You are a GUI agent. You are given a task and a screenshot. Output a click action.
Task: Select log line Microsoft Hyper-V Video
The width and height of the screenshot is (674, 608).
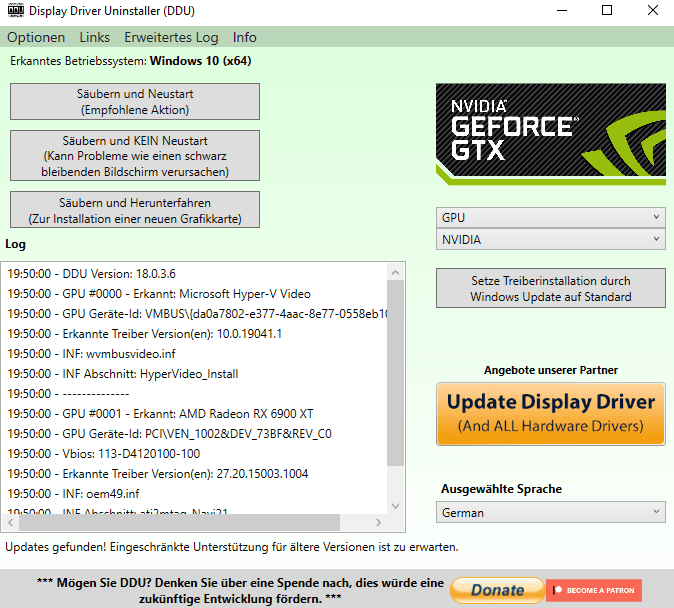pyautogui.click(x=159, y=294)
